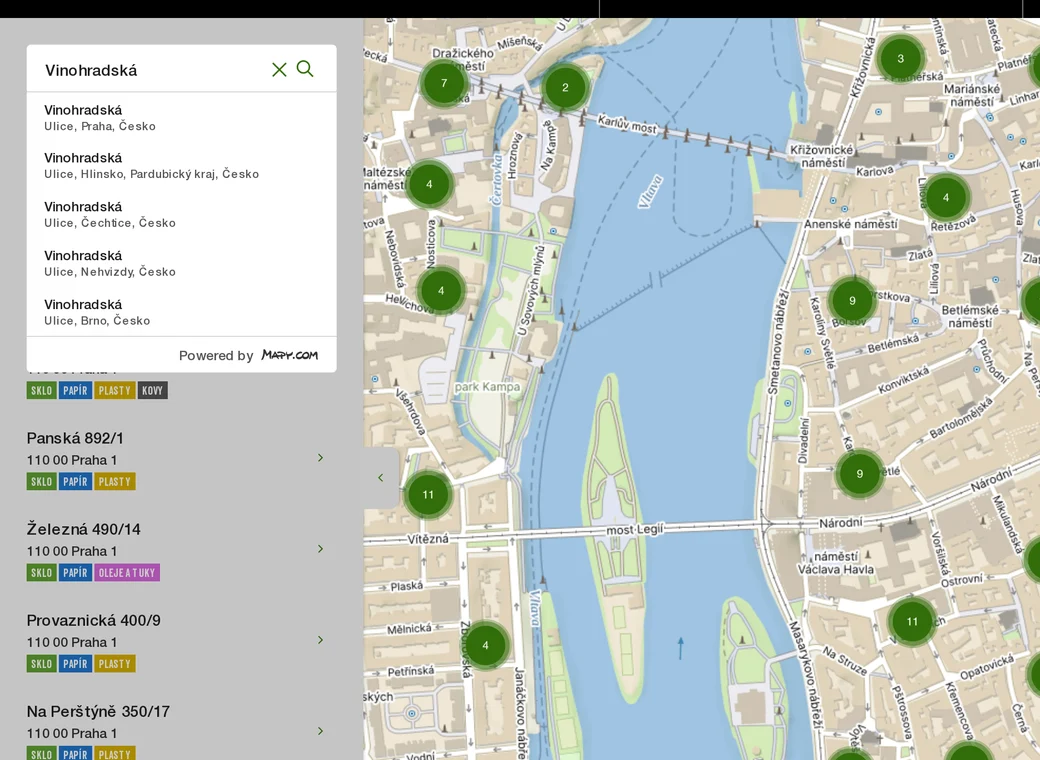Click the magnifier search icon
The width and height of the screenshot is (1040, 760).
tap(305, 68)
